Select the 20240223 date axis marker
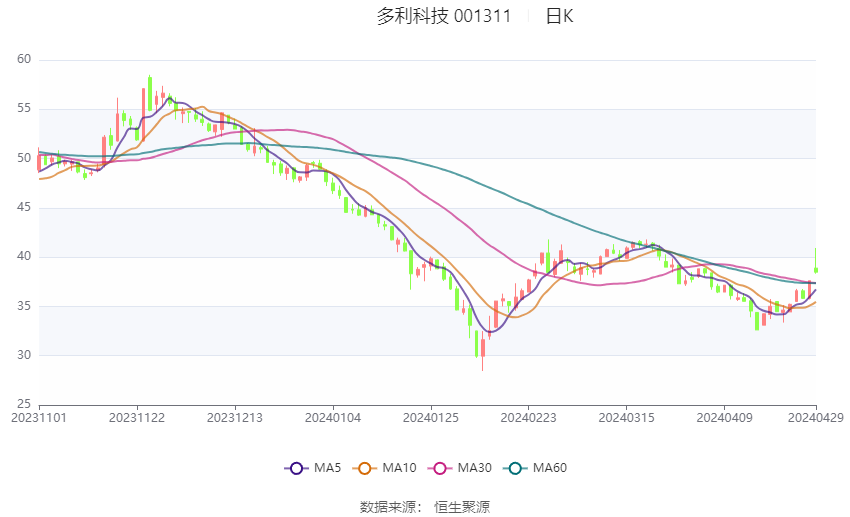 tap(528, 417)
